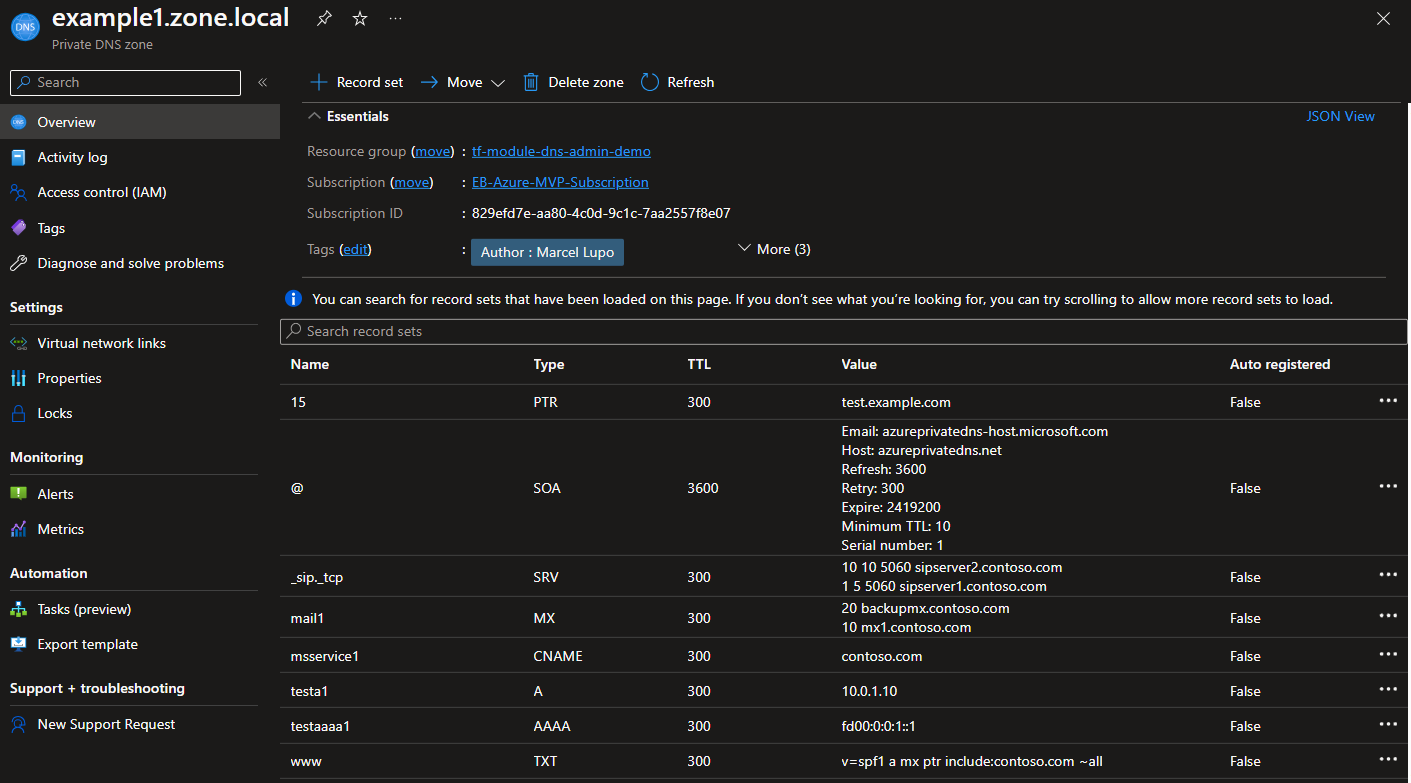Open the Move dropdown
This screenshot has height=783, width=1411.
[x=462, y=82]
